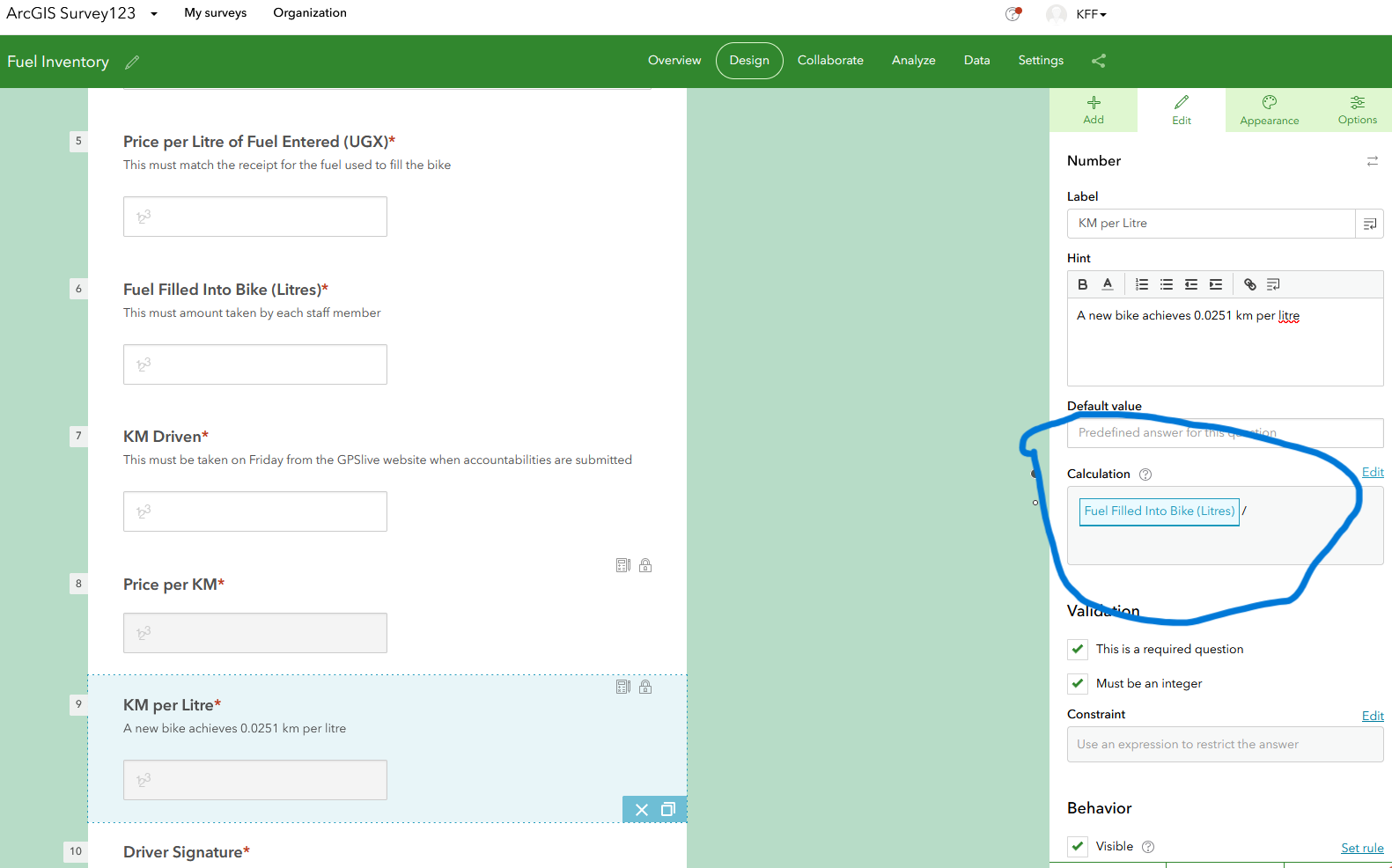Select the KM Driven question title
The height and width of the screenshot is (868, 1392).
(x=166, y=437)
